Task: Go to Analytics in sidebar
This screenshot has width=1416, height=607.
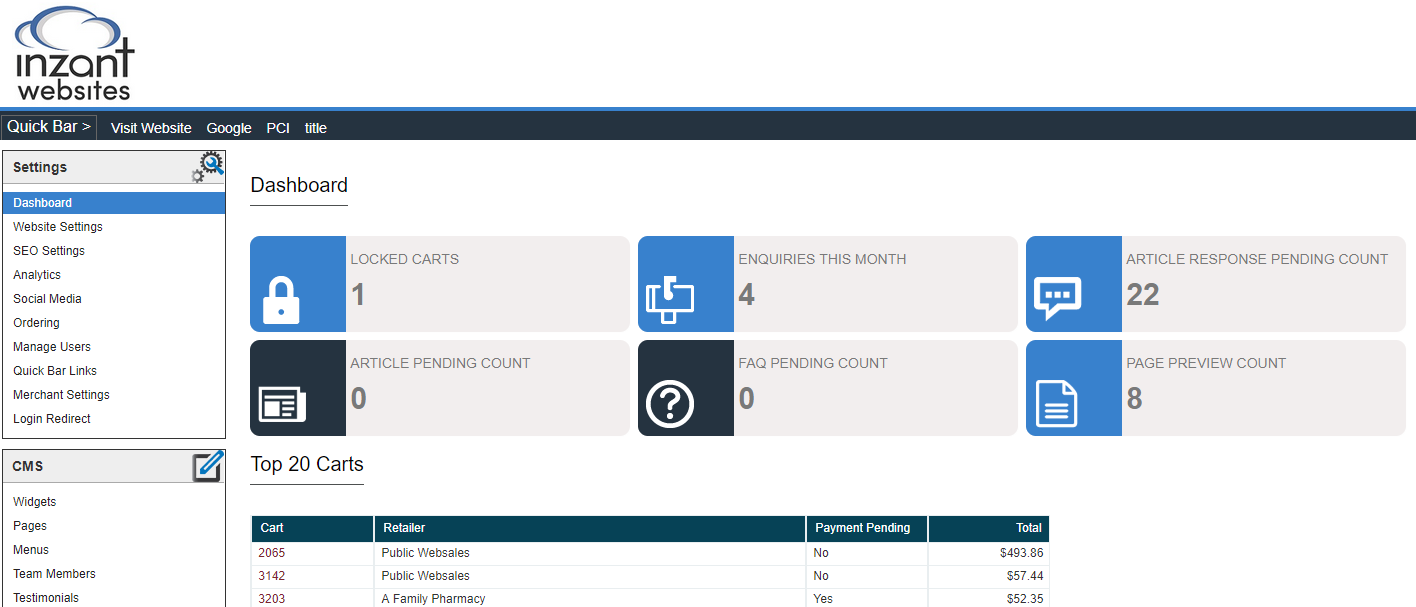Action: pos(37,275)
